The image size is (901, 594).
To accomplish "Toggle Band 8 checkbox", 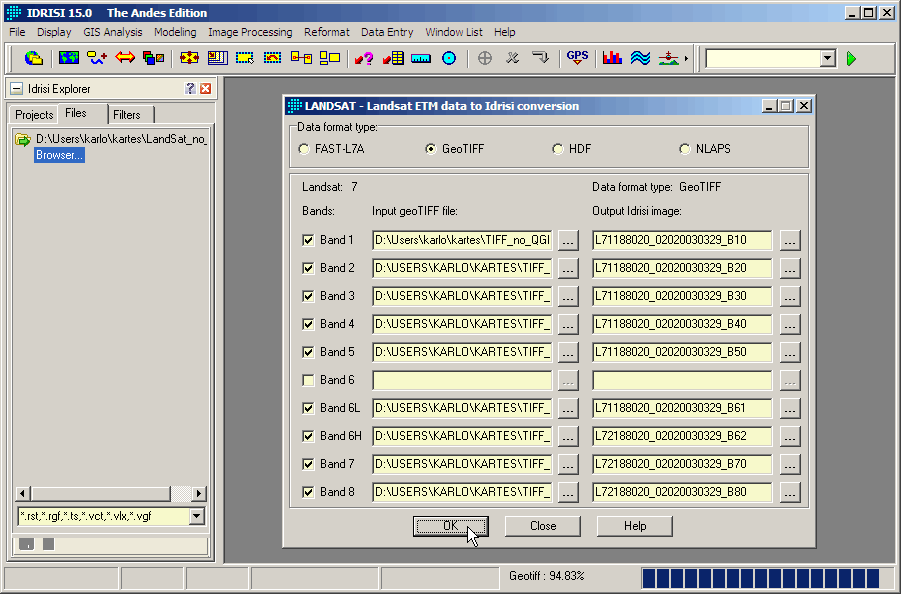I will (x=309, y=492).
